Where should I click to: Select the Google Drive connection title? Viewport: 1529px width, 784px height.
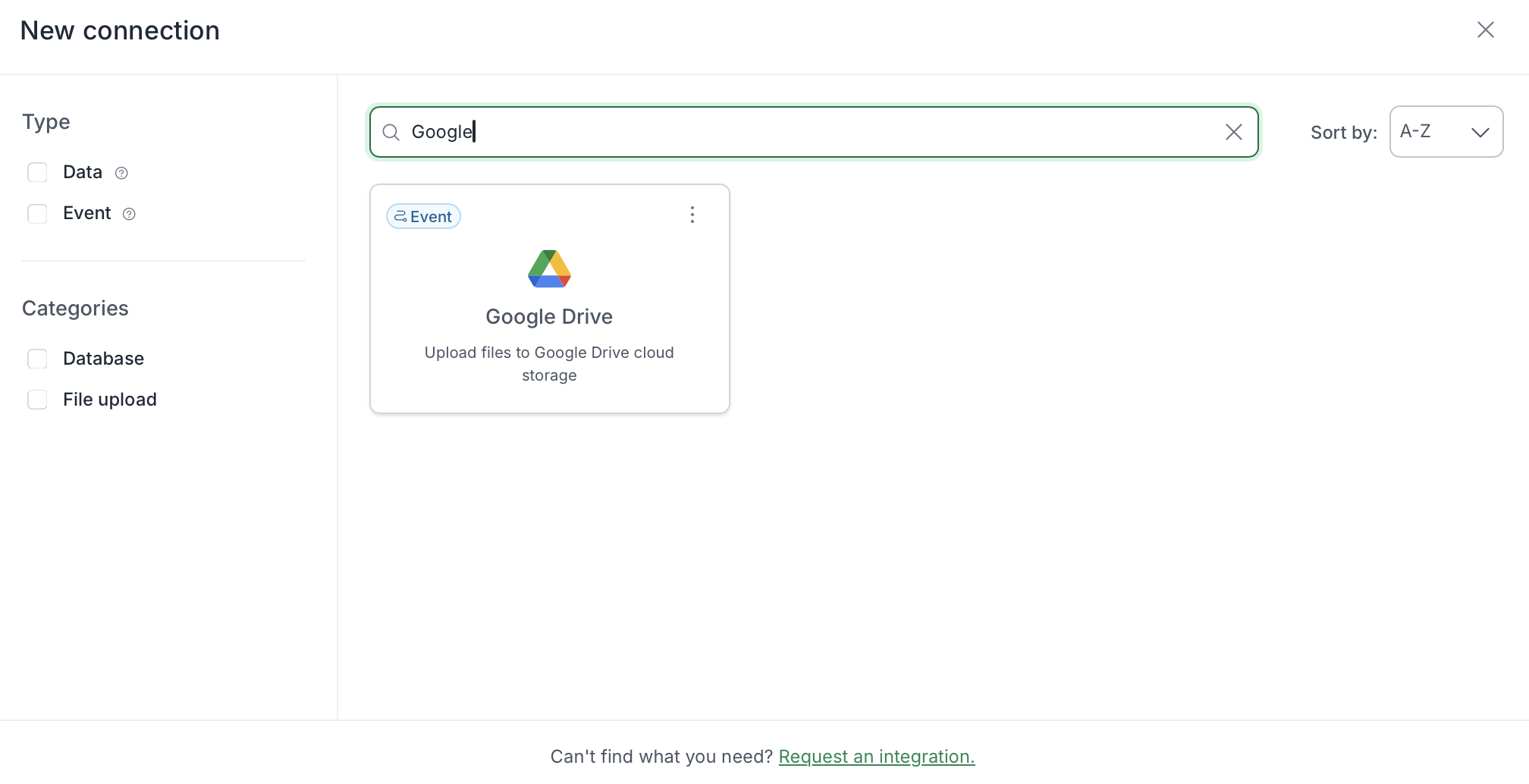pos(549,317)
